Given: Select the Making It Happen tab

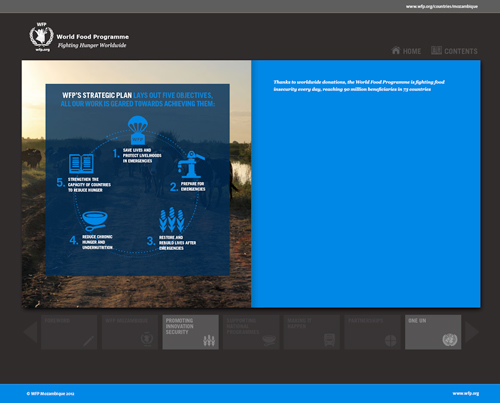Looking at the screenshot, I should tap(312, 332).
